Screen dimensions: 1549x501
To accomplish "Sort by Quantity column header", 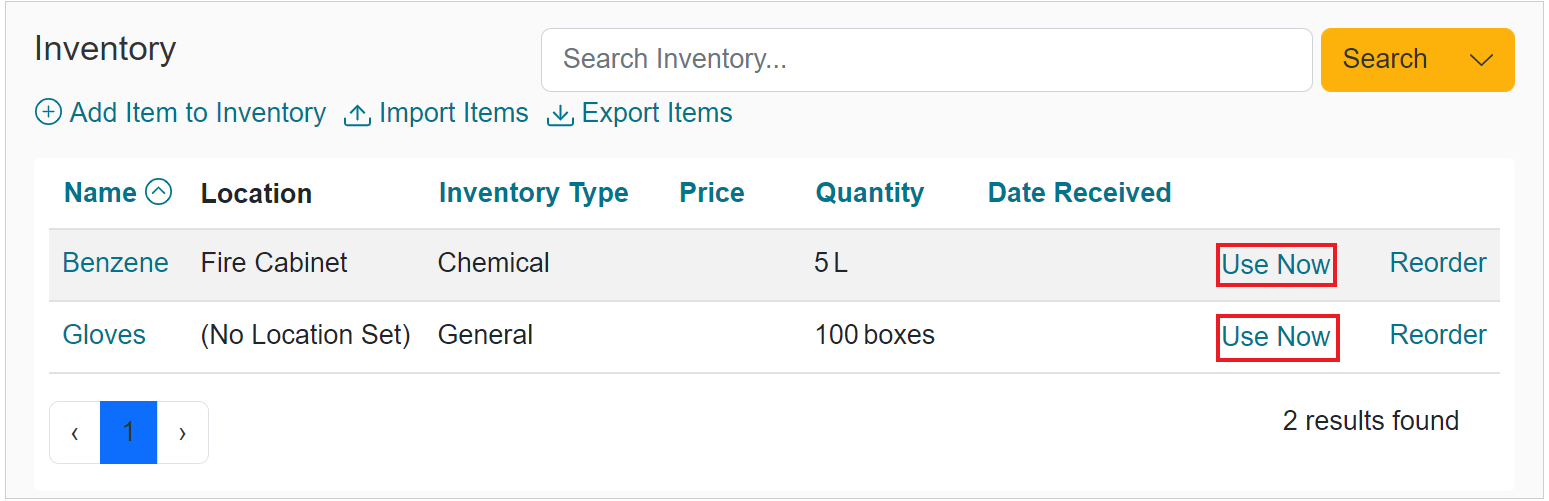I will (870, 193).
